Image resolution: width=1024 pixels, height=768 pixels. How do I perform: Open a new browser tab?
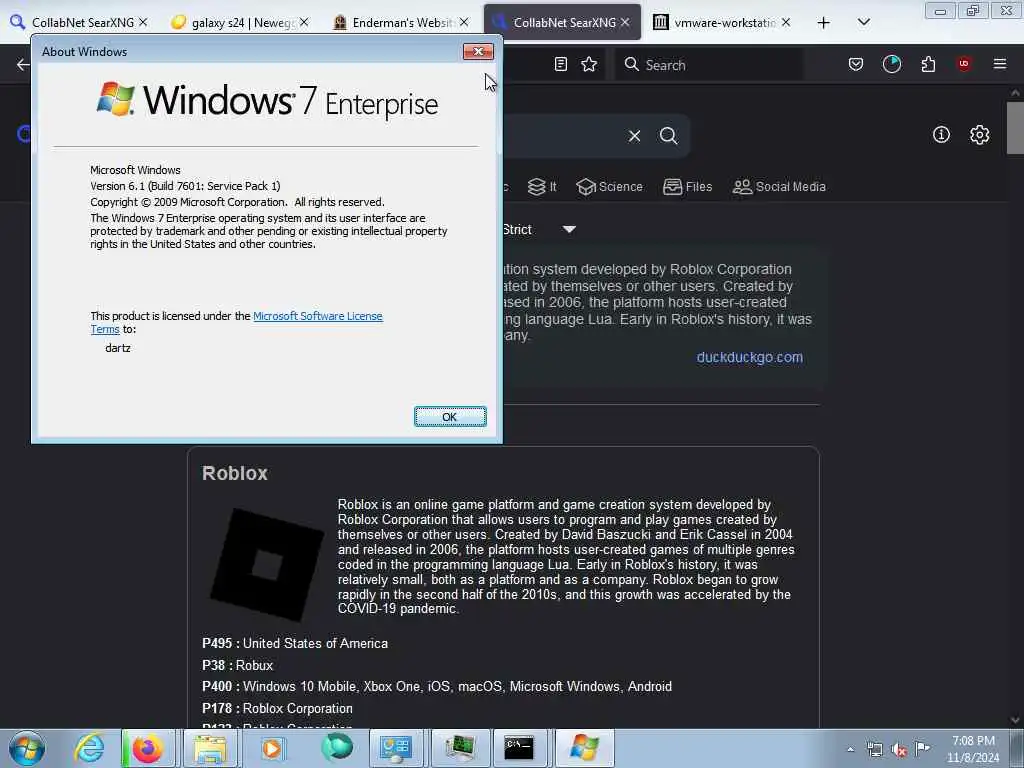tap(824, 23)
